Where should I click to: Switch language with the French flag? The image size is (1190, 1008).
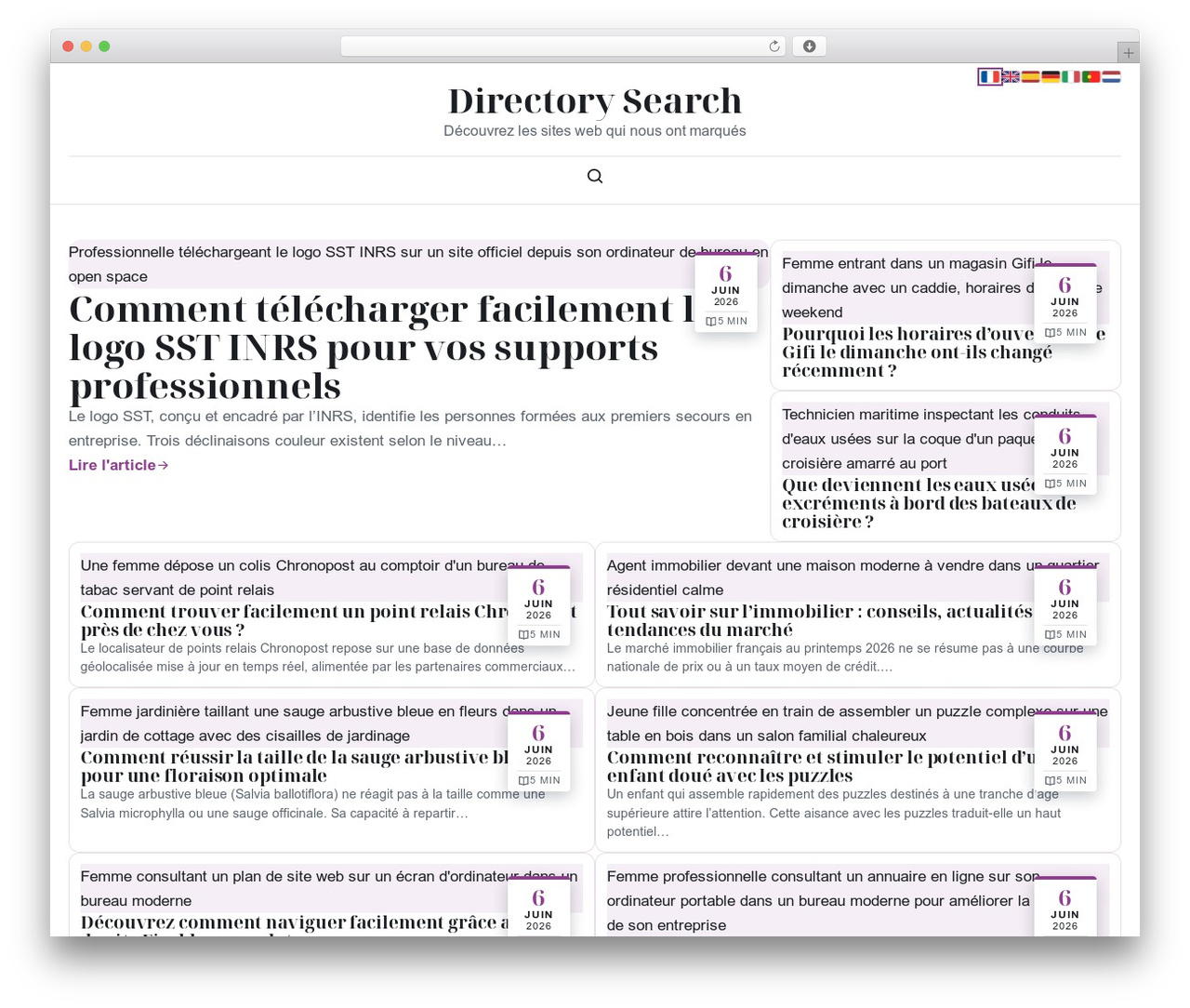coord(989,77)
